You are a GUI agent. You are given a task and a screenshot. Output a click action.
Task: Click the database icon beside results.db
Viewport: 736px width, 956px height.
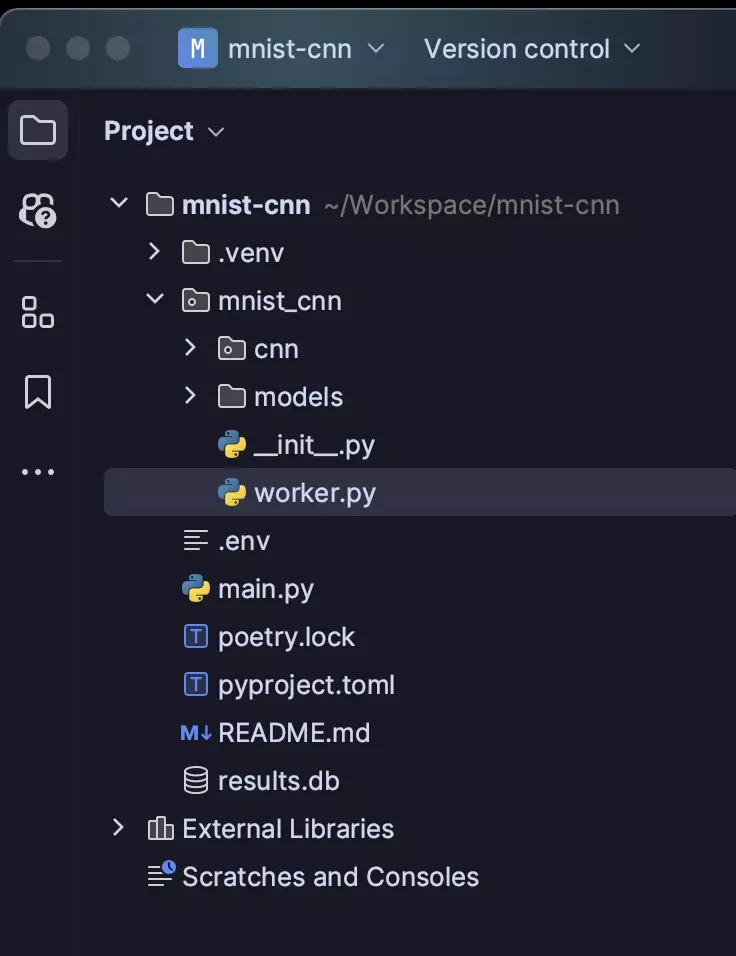[x=196, y=780]
